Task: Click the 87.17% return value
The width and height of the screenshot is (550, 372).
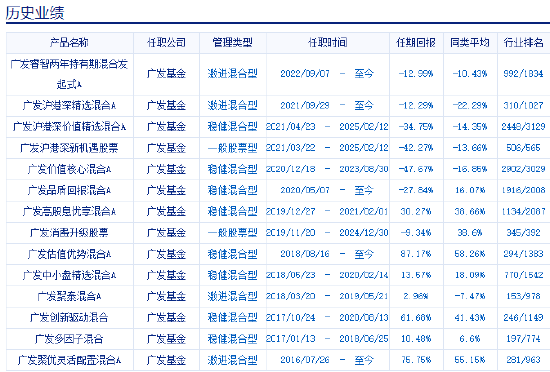Action: pyautogui.click(x=416, y=254)
